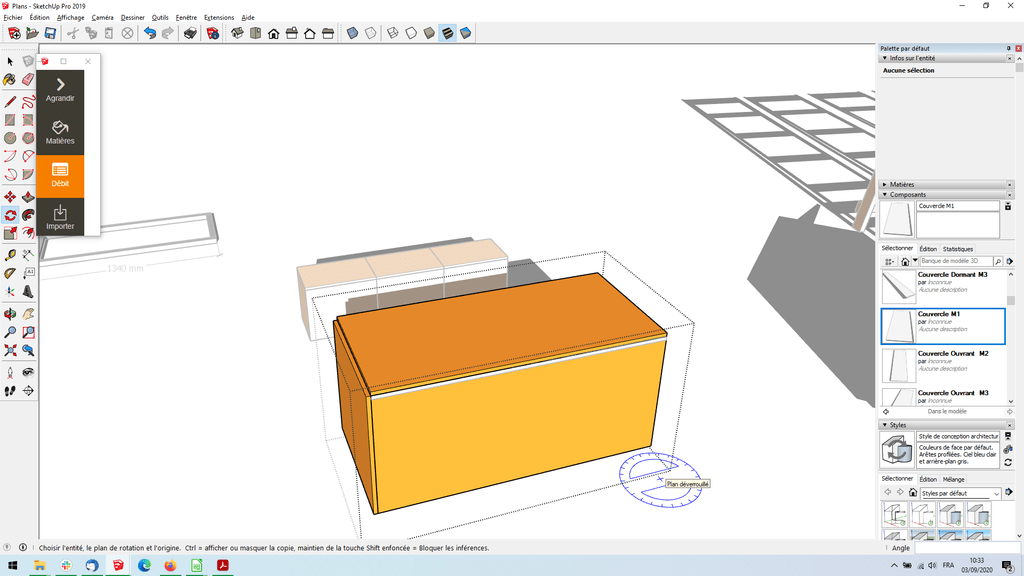Open the Caméra menu
The width and height of the screenshot is (1024, 576).
(x=103, y=18)
